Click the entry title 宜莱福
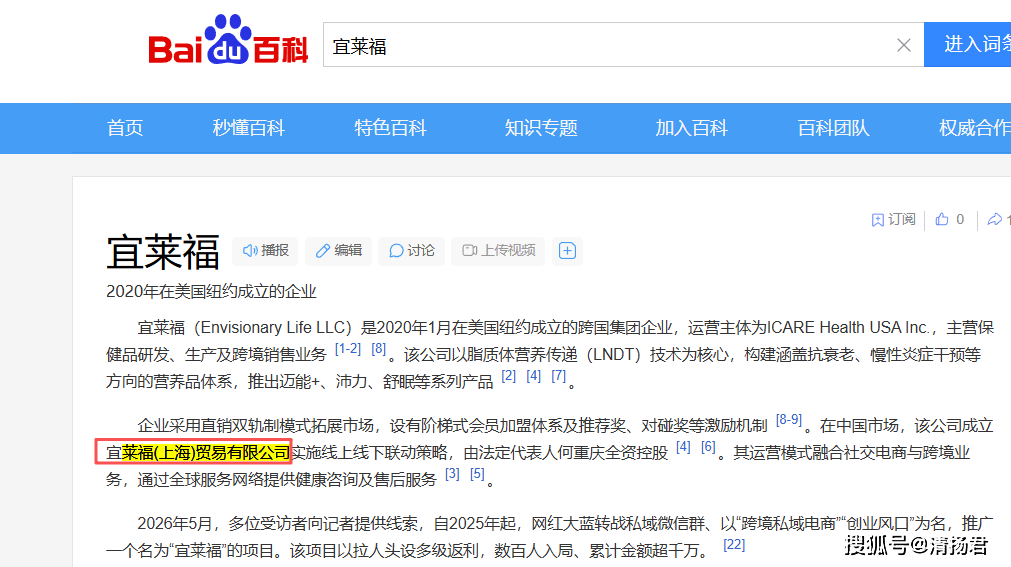Image resolution: width=1011 pixels, height=567 pixels. pos(163,252)
